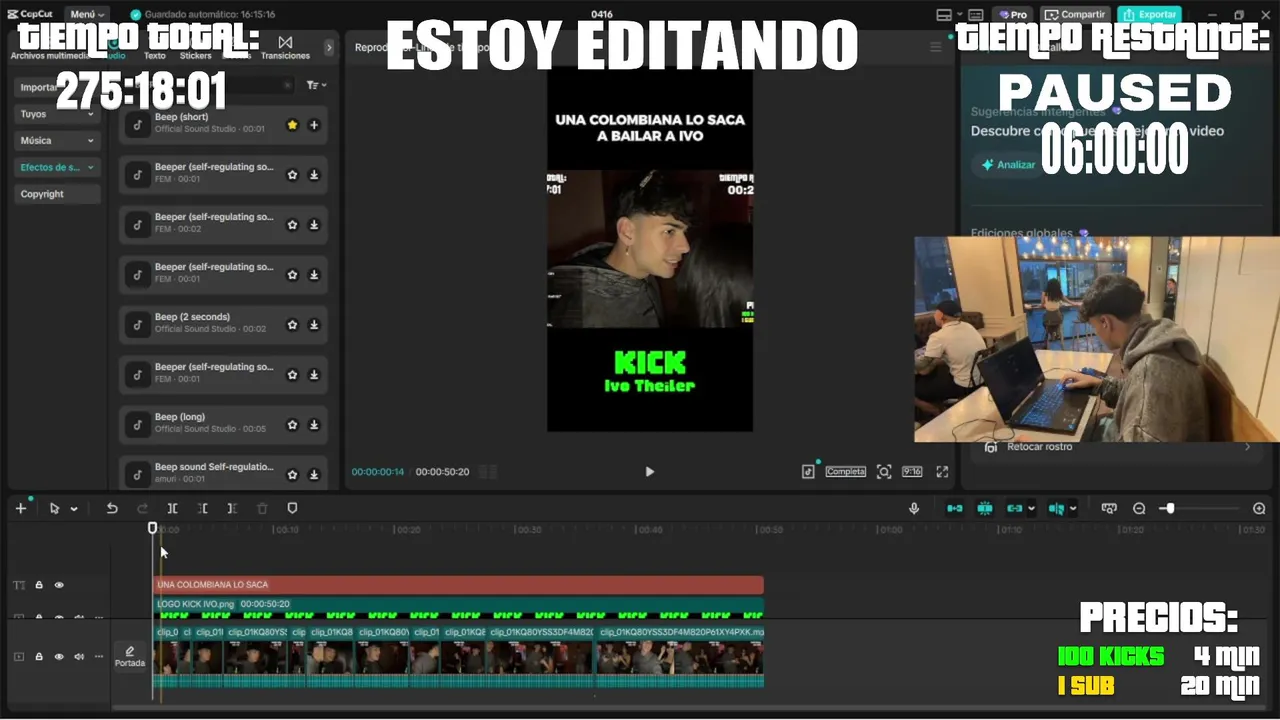1280x720 pixels.
Task: Click the Compartir button
Action: (1075, 15)
